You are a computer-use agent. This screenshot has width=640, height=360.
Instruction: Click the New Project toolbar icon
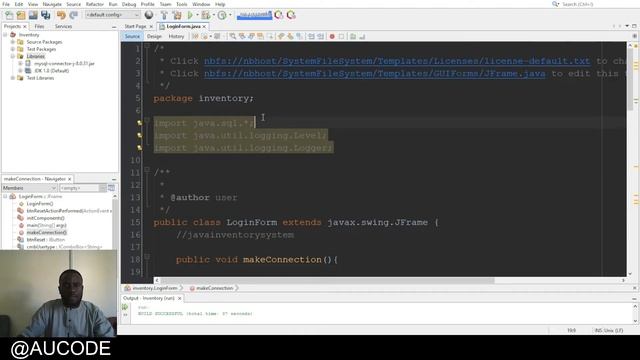tap(21, 15)
